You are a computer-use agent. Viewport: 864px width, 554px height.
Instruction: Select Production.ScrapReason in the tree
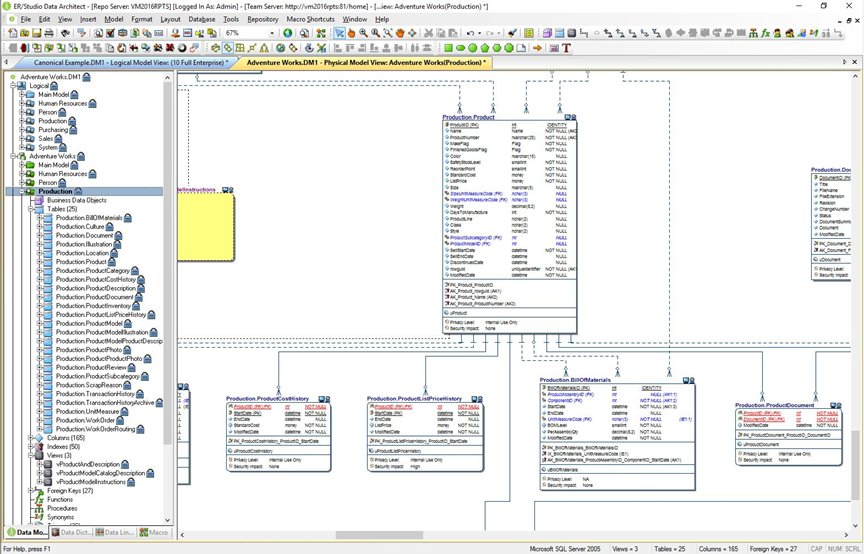pyautogui.click(x=89, y=385)
